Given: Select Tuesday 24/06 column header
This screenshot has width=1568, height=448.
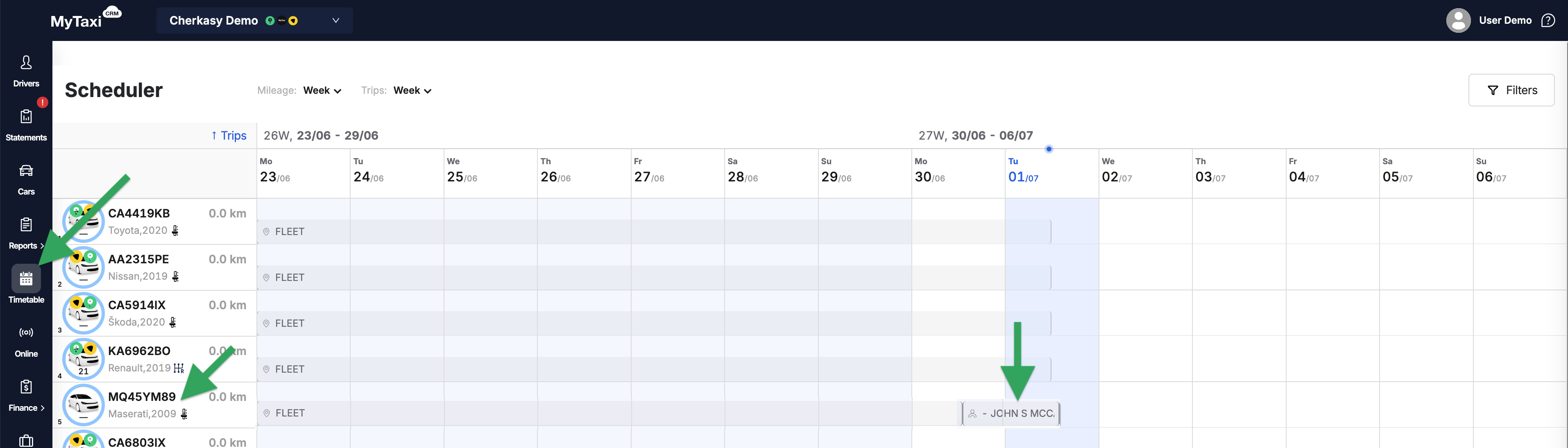Looking at the screenshot, I should pyautogui.click(x=397, y=174).
